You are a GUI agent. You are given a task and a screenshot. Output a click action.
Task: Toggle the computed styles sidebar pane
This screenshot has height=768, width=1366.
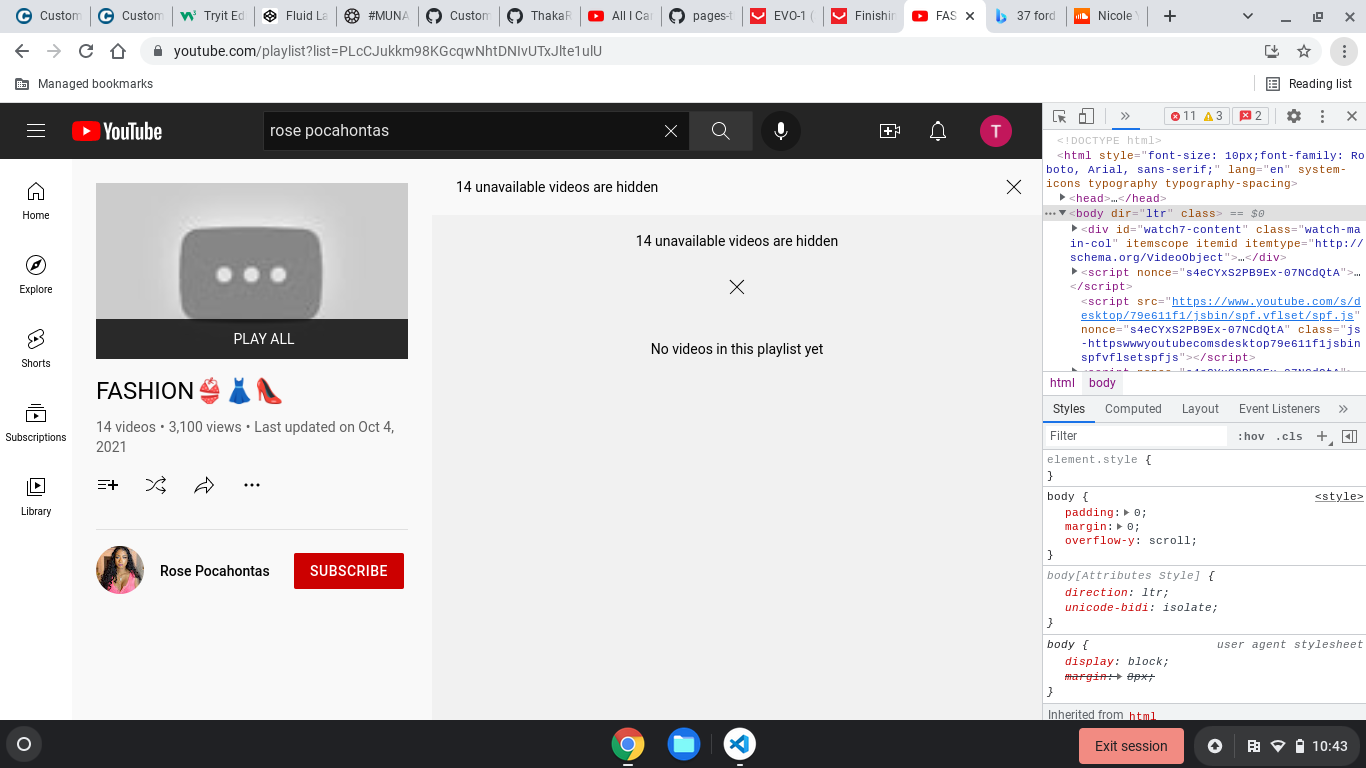tap(1349, 436)
